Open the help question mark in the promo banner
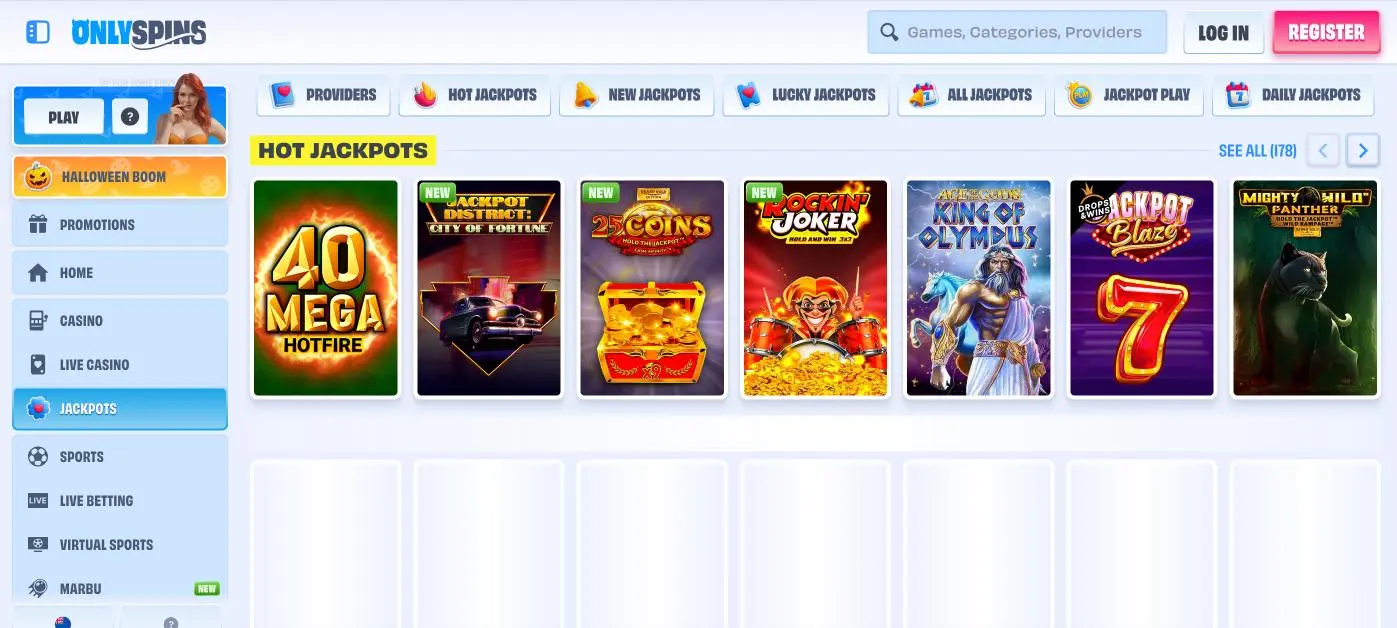This screenshot has width=1397, height=628. click(129, 115)
